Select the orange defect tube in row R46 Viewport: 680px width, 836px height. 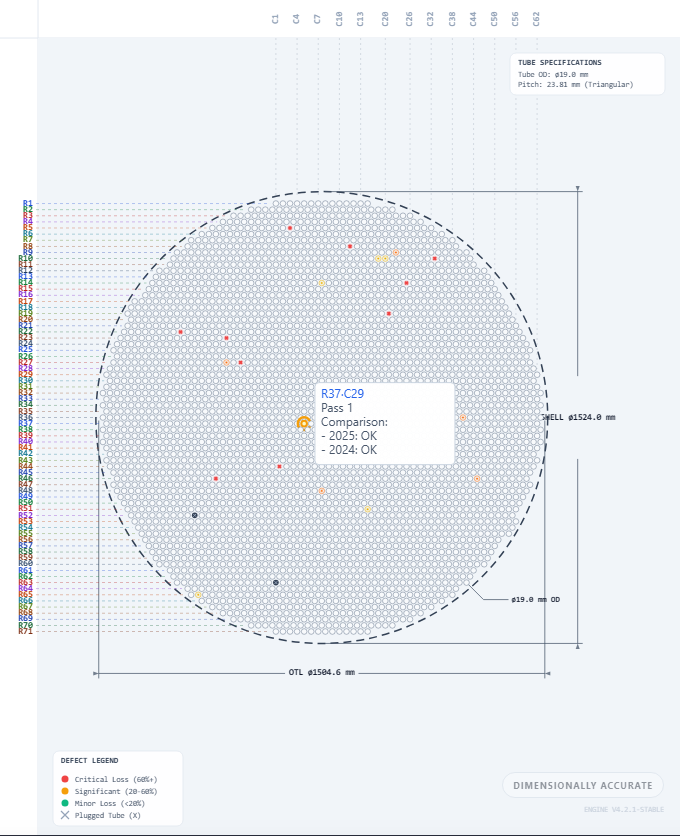coord(477,479)
